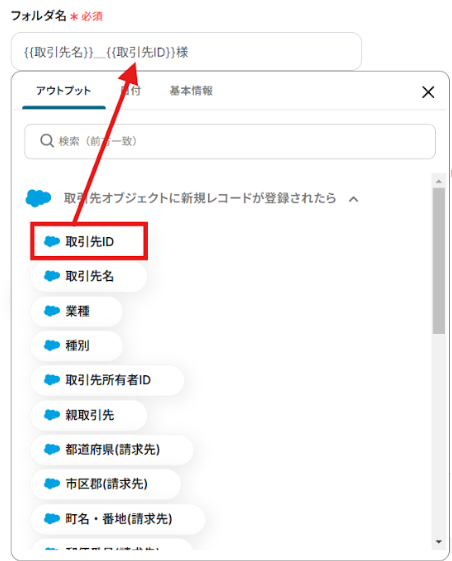
Task: Add the 都道府県(請求先) output
Action: coord(112,449)
